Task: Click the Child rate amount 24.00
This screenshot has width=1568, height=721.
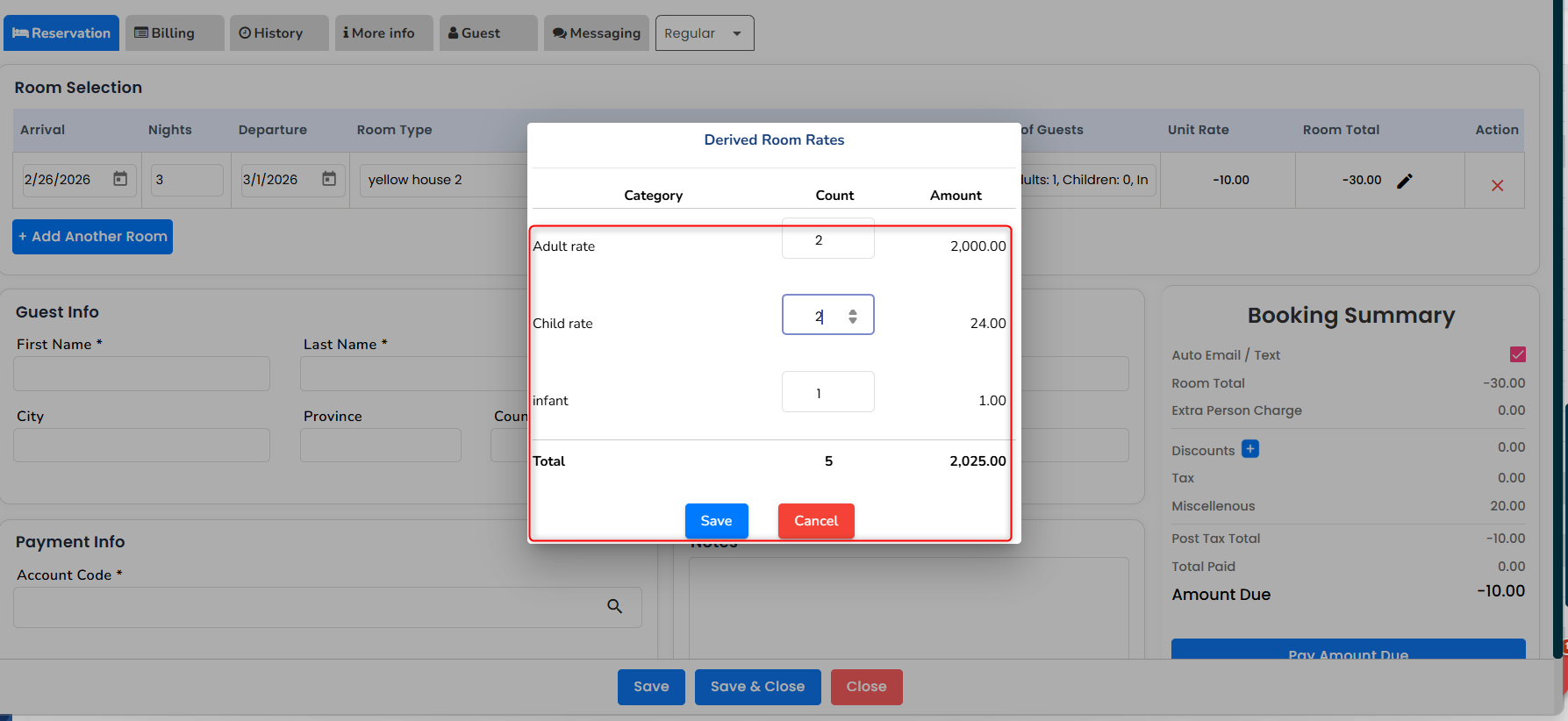Action: coord(988,324)
